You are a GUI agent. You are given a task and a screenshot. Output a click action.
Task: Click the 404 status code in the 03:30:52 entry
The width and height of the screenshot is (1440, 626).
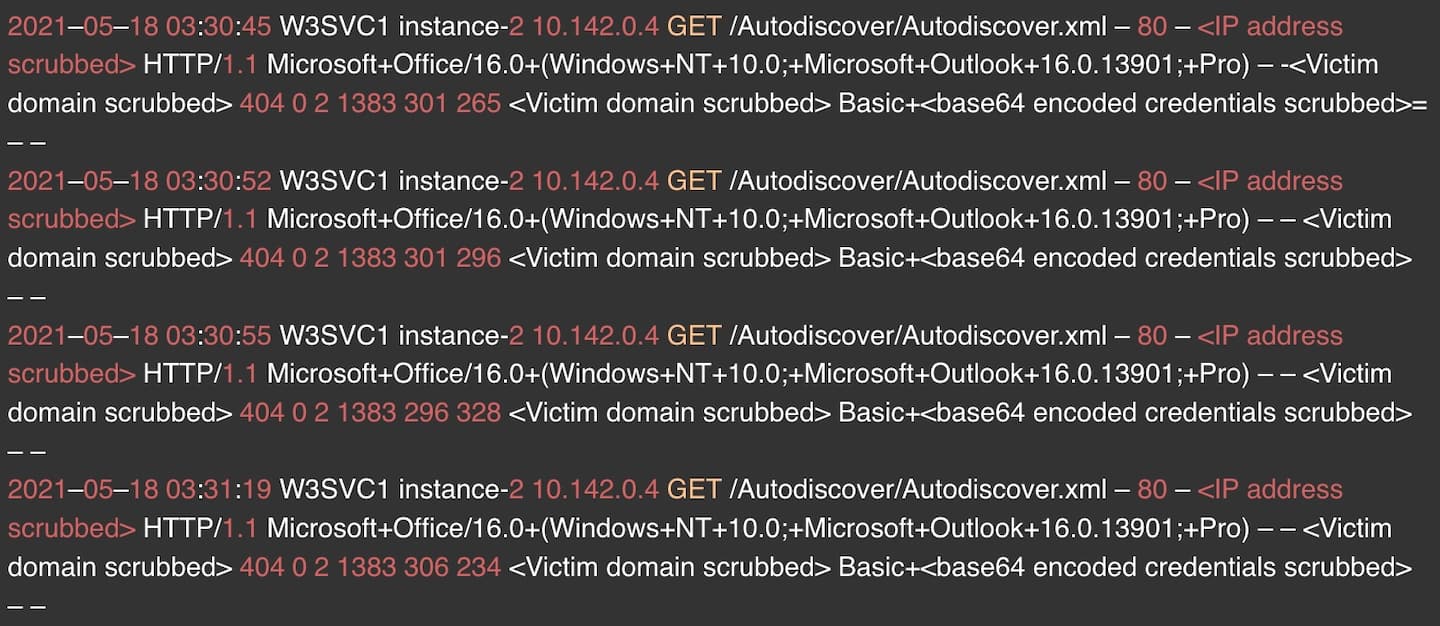click(262, 258)
